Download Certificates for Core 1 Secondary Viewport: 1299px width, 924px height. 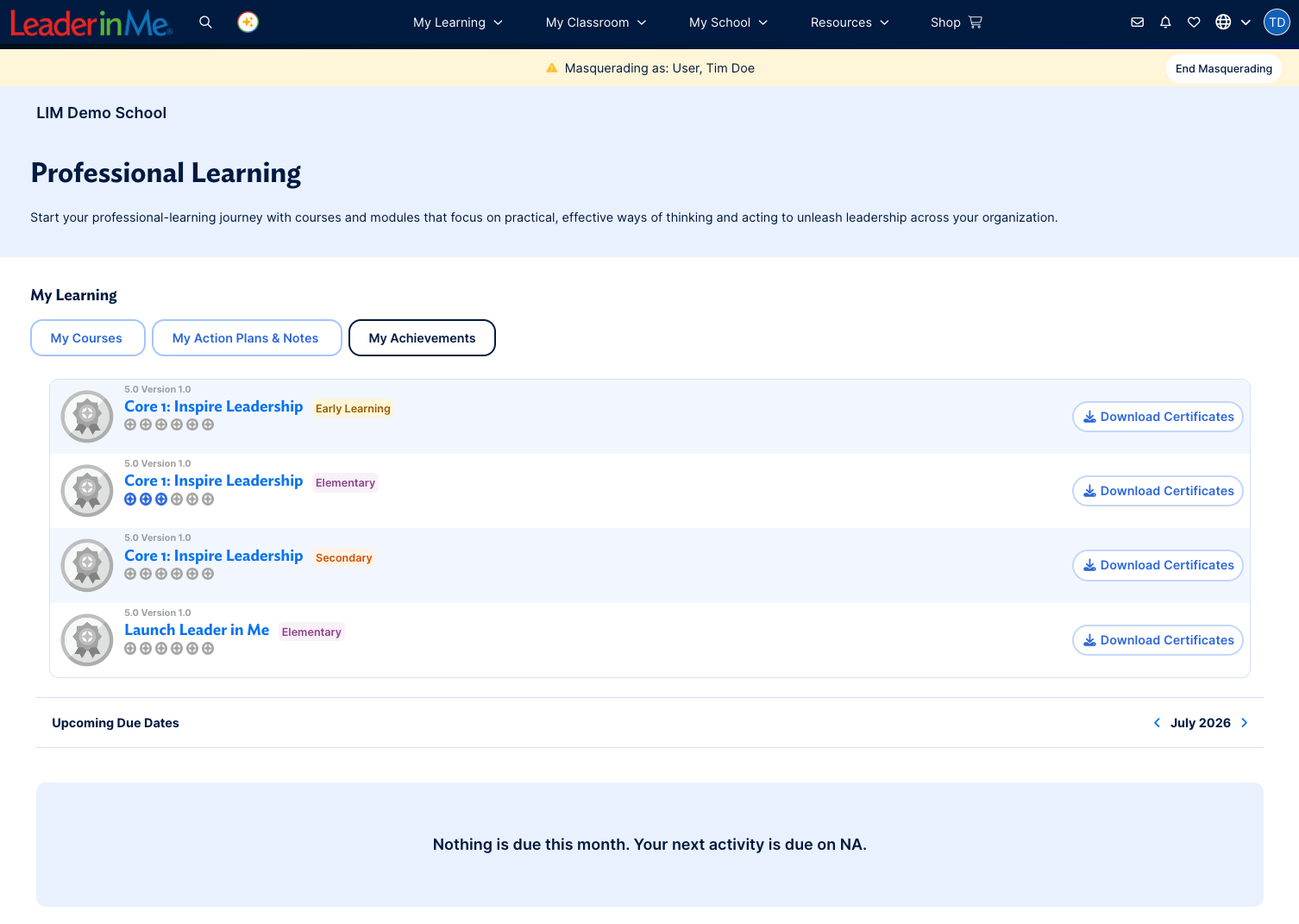1158,565
